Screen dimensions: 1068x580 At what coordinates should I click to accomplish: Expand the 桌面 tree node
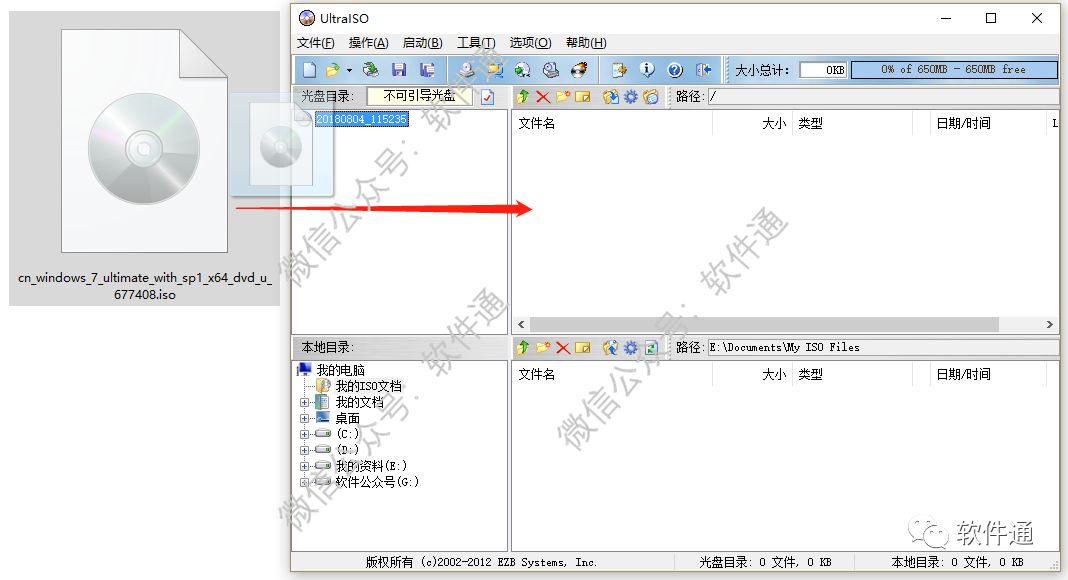tap(304, 418)
